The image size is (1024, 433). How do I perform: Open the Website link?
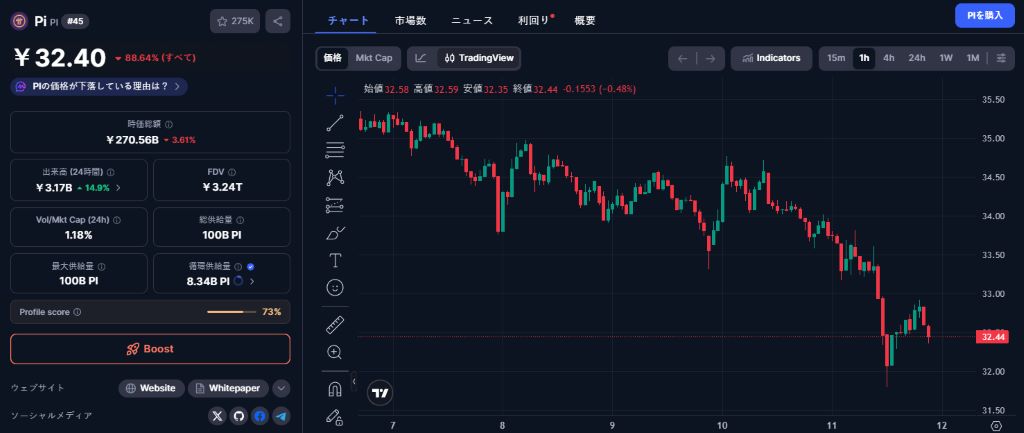(152, 388)
